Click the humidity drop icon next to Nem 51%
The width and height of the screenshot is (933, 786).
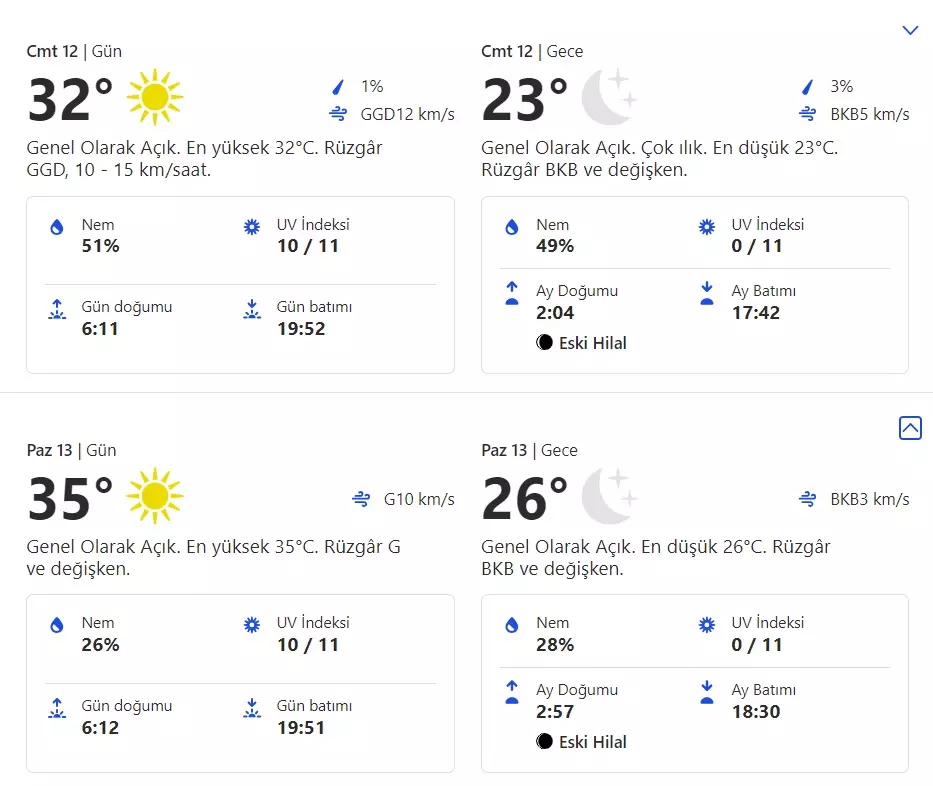coord(57,227)
